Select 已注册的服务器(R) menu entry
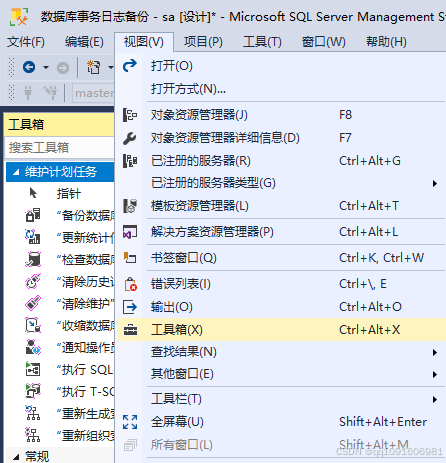The height and width of the screenshot is (463, 446). 280,161
